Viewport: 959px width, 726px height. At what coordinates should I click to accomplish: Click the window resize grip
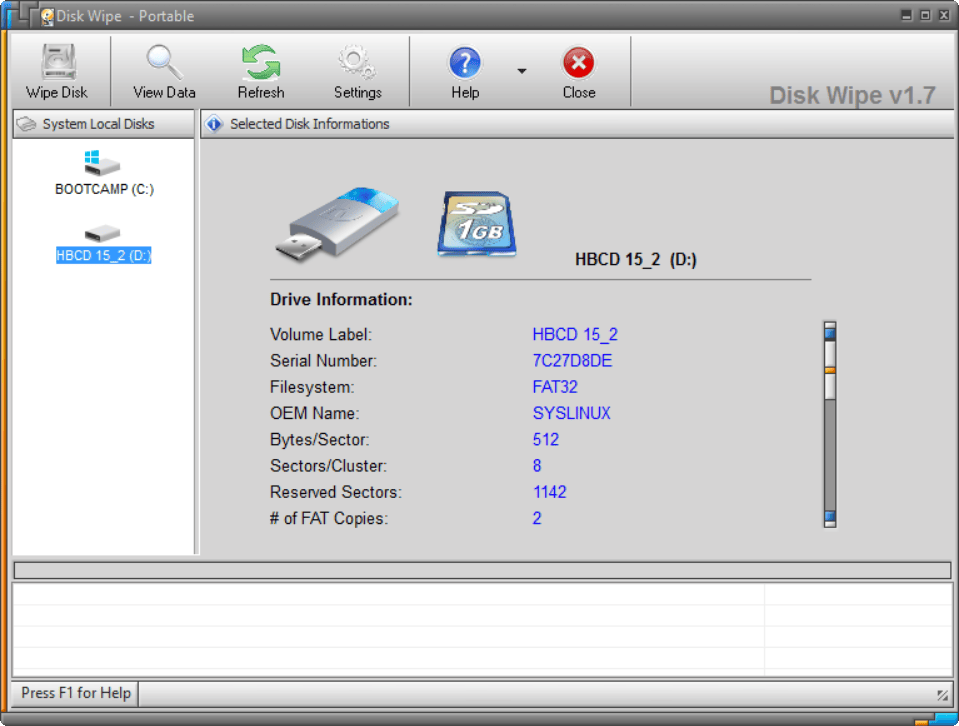(942, 695)
